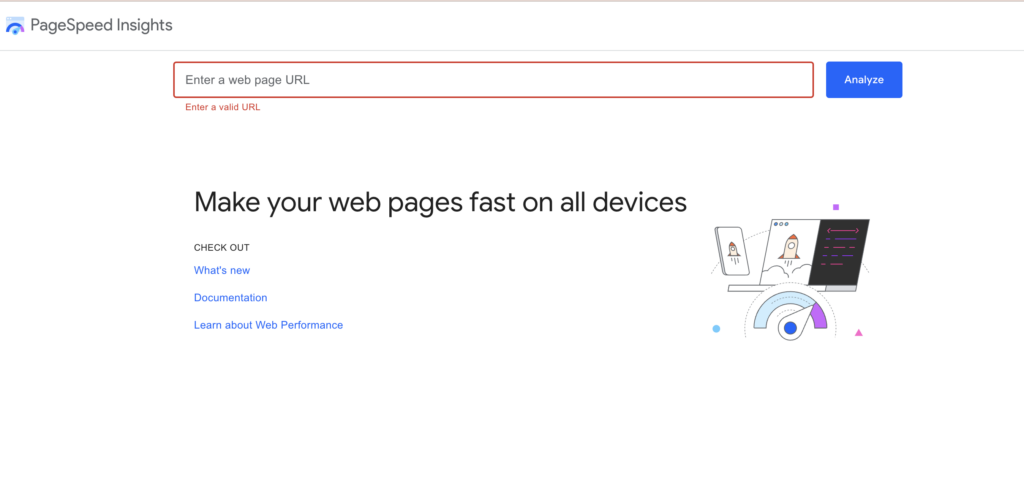The width and height of the screenshot is (1024, 487).
Task: Click the 'Make your web pages fast' heading
Action: (440, 202)
